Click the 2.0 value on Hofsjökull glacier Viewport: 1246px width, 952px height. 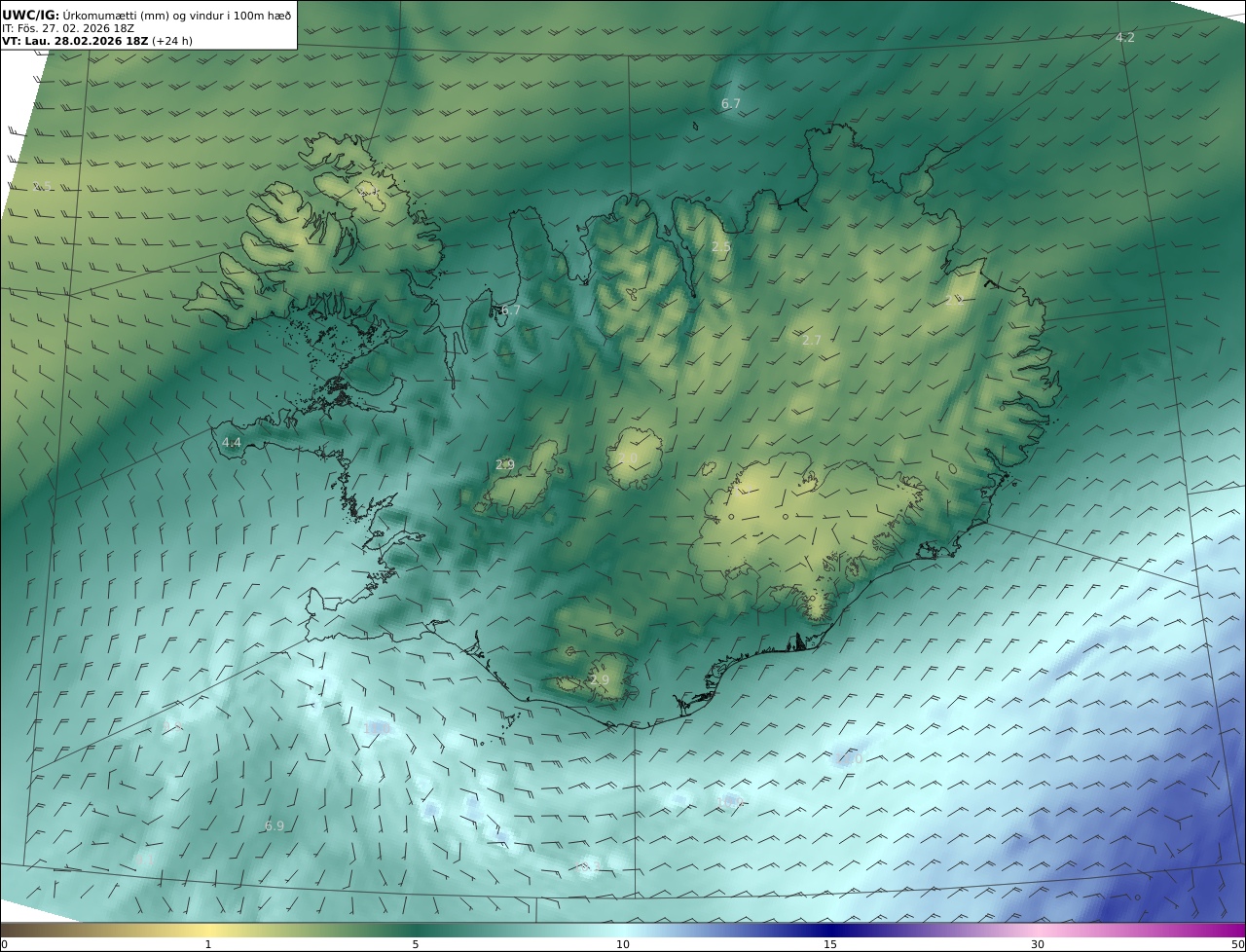pos(627,458)
